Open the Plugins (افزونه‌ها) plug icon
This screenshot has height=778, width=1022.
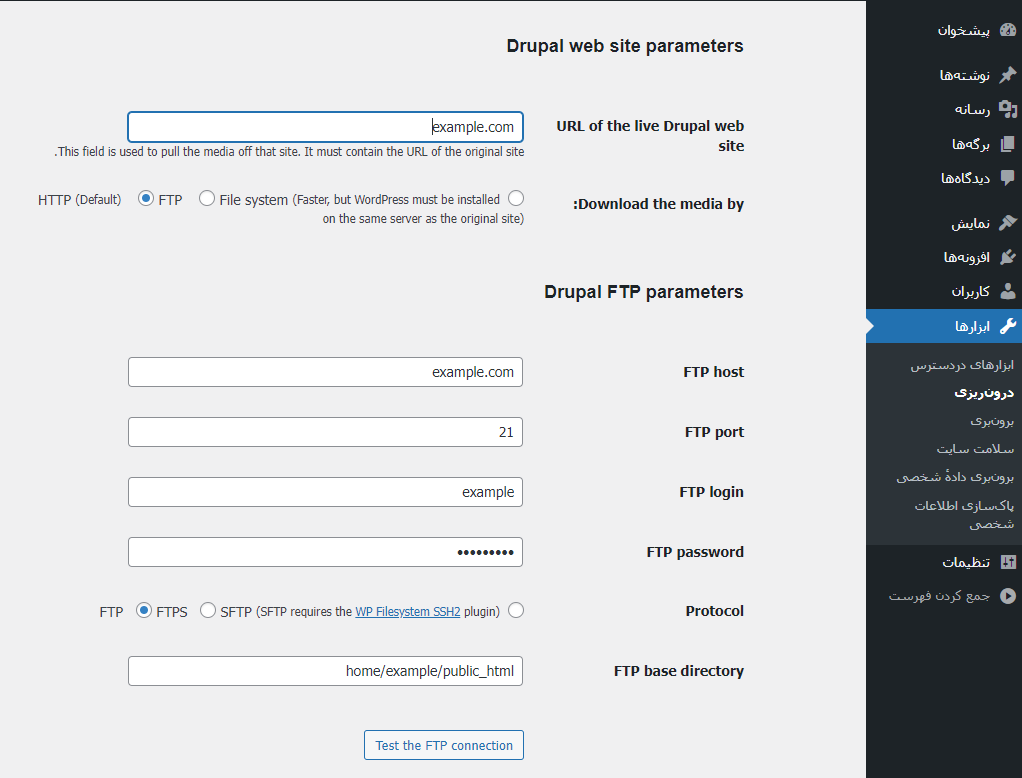click(1008, 257)
